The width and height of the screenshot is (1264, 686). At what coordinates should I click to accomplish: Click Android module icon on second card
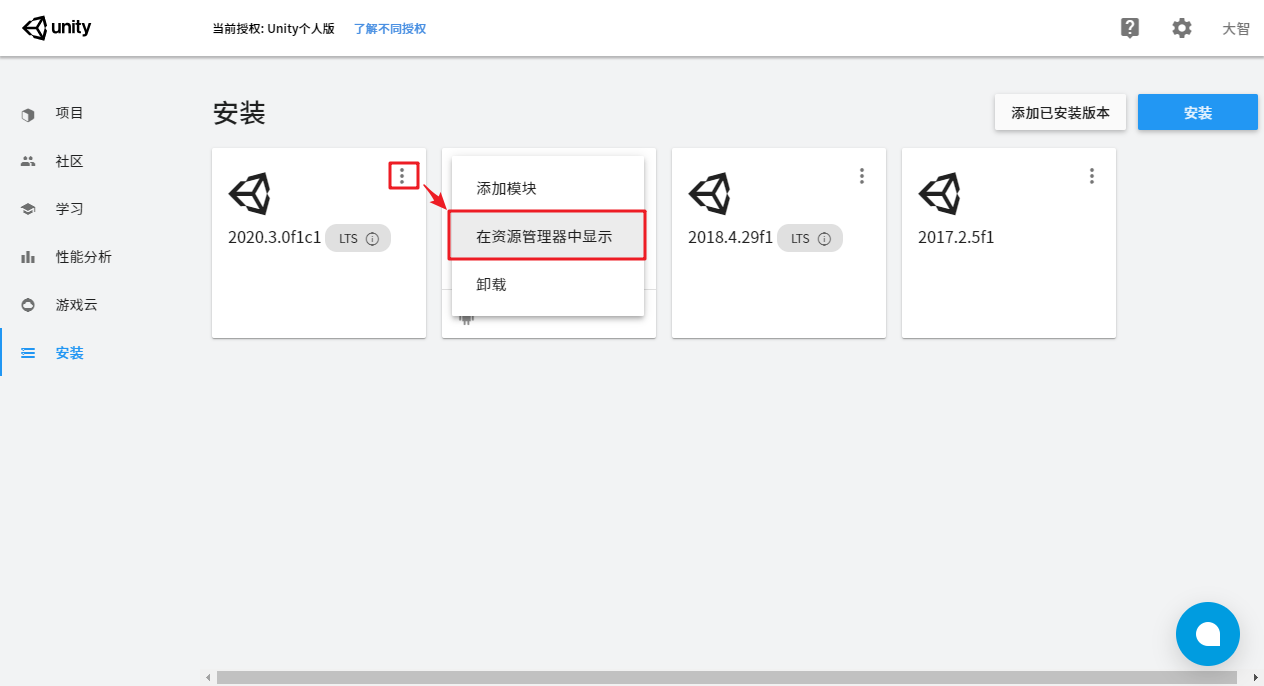pos(466,318)
